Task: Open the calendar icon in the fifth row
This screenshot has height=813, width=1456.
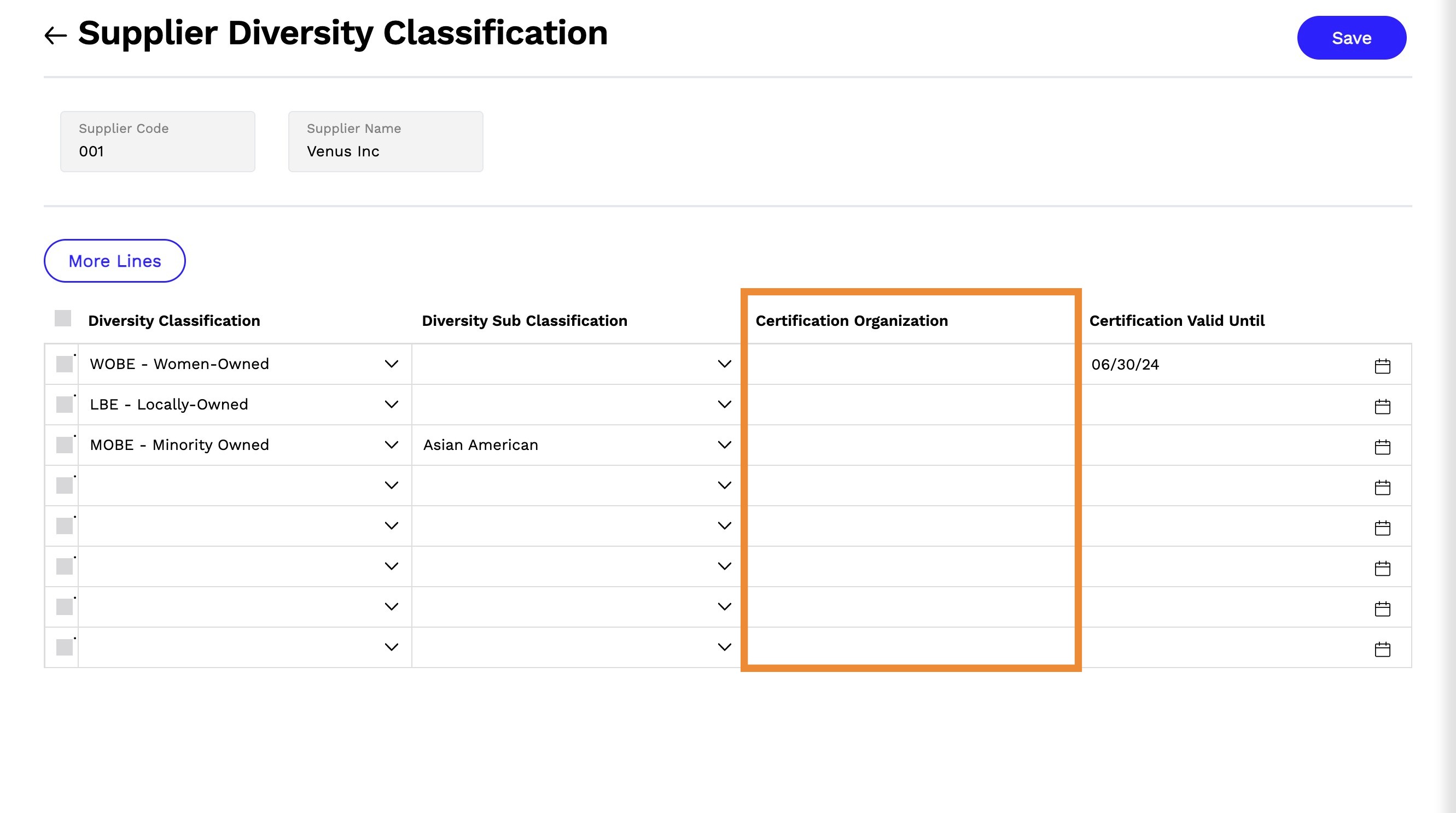Action: tap(1382, 528)
